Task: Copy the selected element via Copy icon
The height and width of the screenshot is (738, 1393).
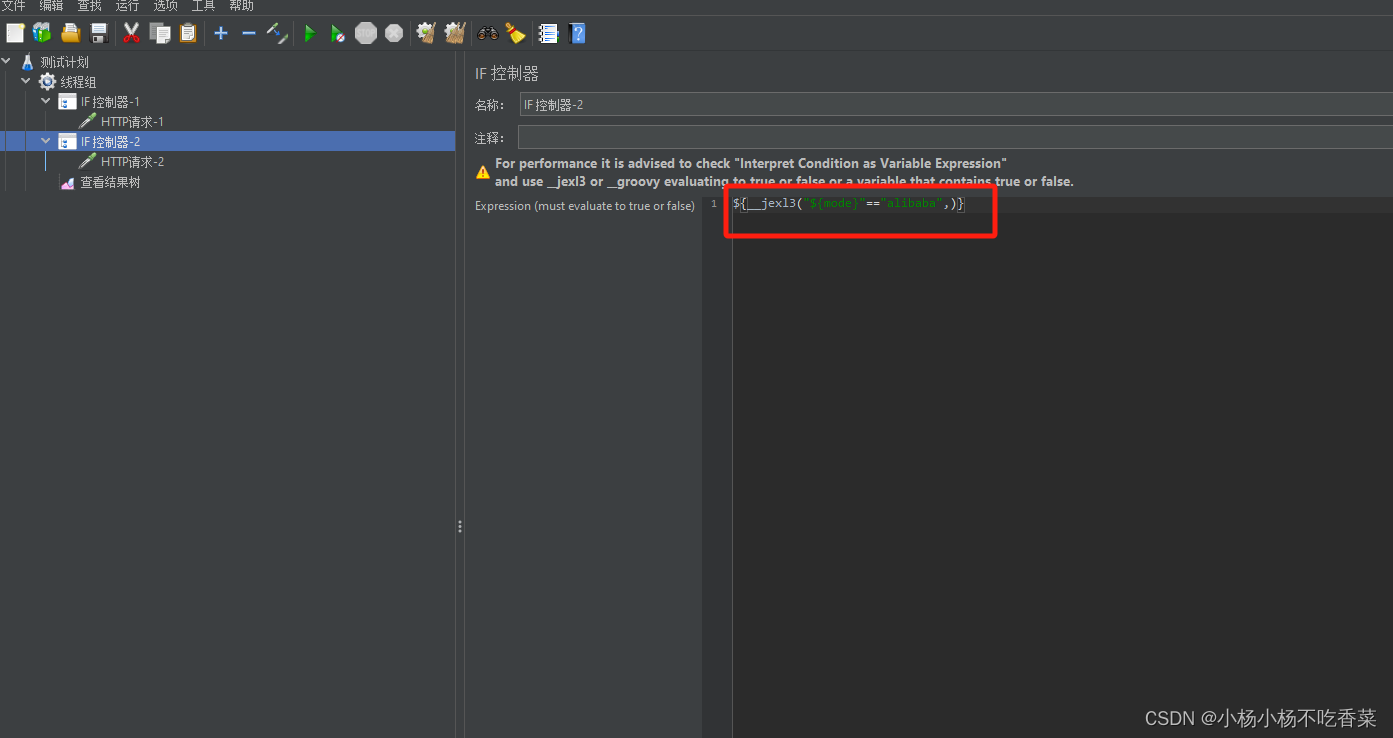Action: click(x=160, y=33)
